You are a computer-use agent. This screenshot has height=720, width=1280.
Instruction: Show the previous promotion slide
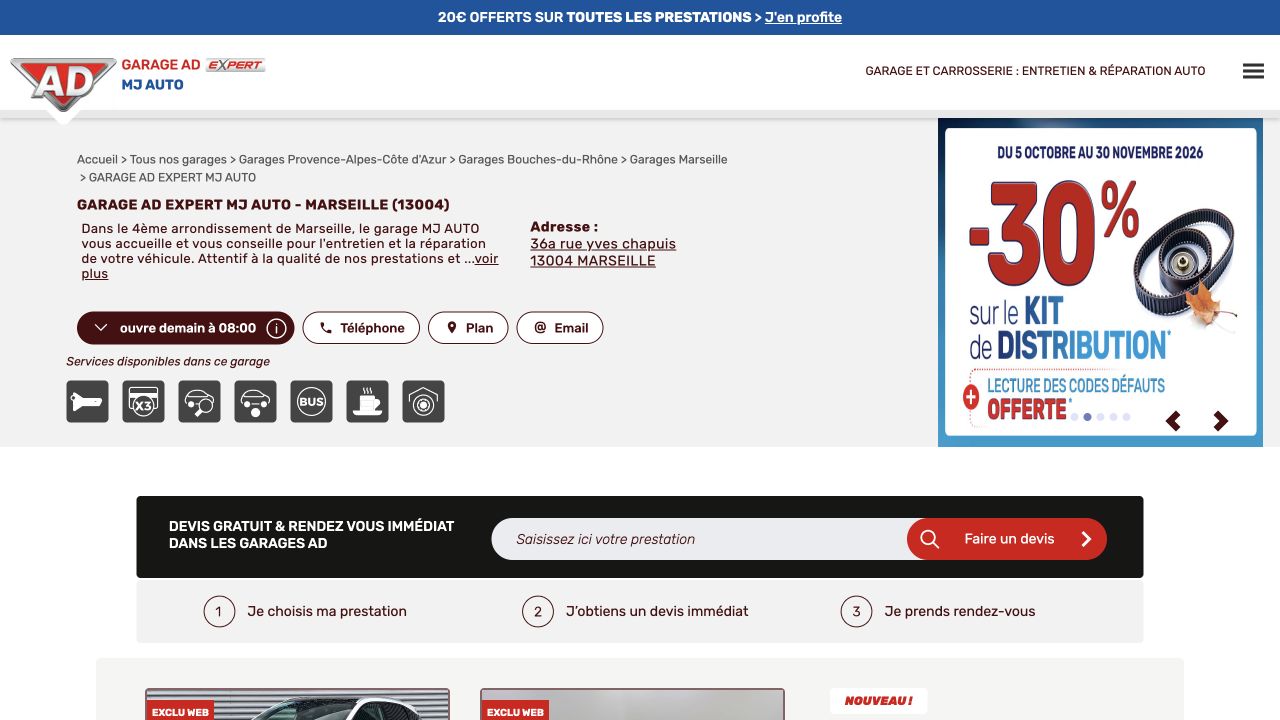coord(1174,421)
